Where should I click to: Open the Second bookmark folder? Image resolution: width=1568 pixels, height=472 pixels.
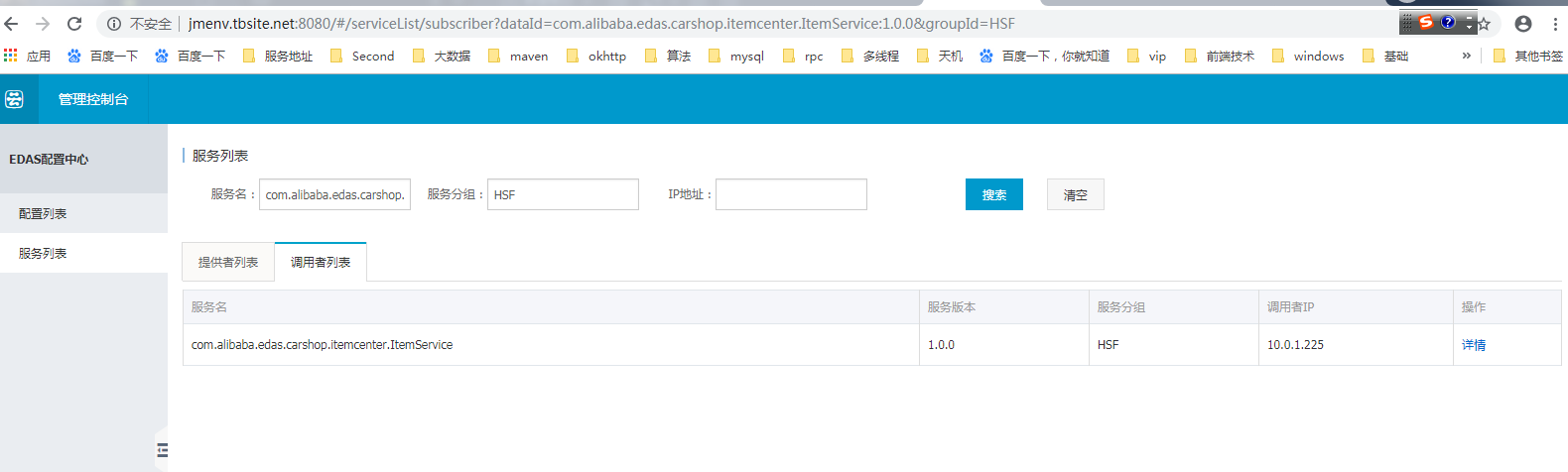(x=362, y=57)
